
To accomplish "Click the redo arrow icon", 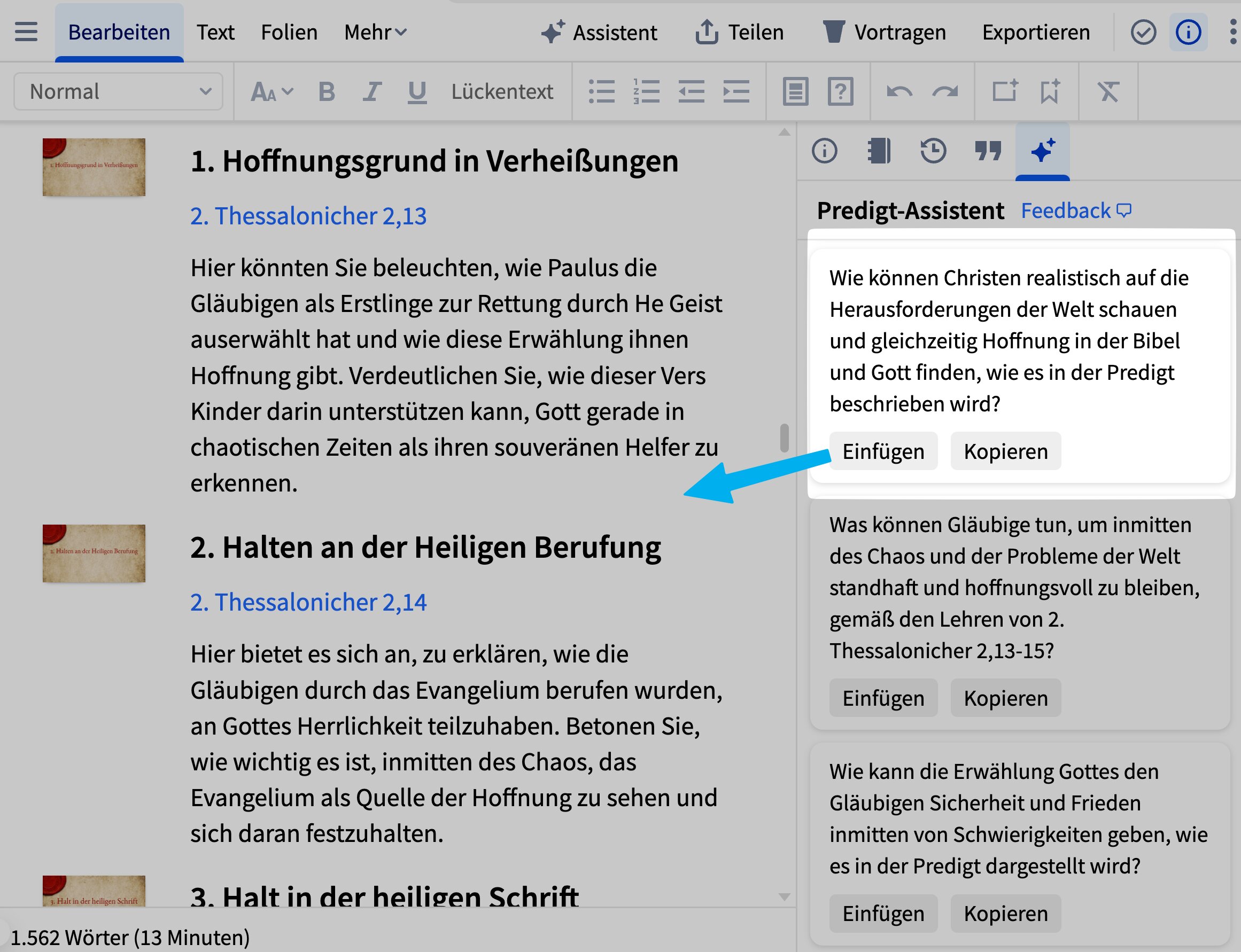I will click(x=943, y=91).
